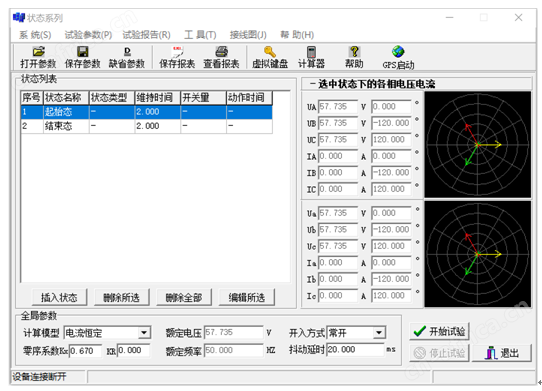The width and height of the screenshot is (542, 391).
Task: Expand the 开入方式 dropdown 常开
Action: coord(379,333)
